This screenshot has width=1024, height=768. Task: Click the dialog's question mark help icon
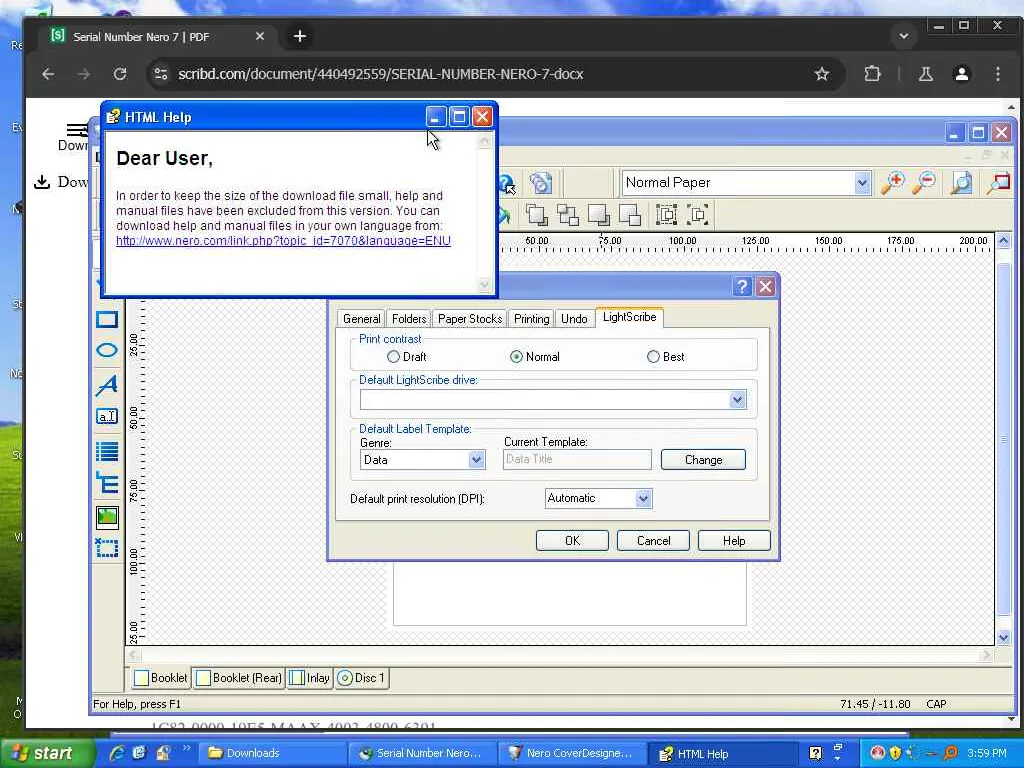pyautogui.click(x=742, y=287)
